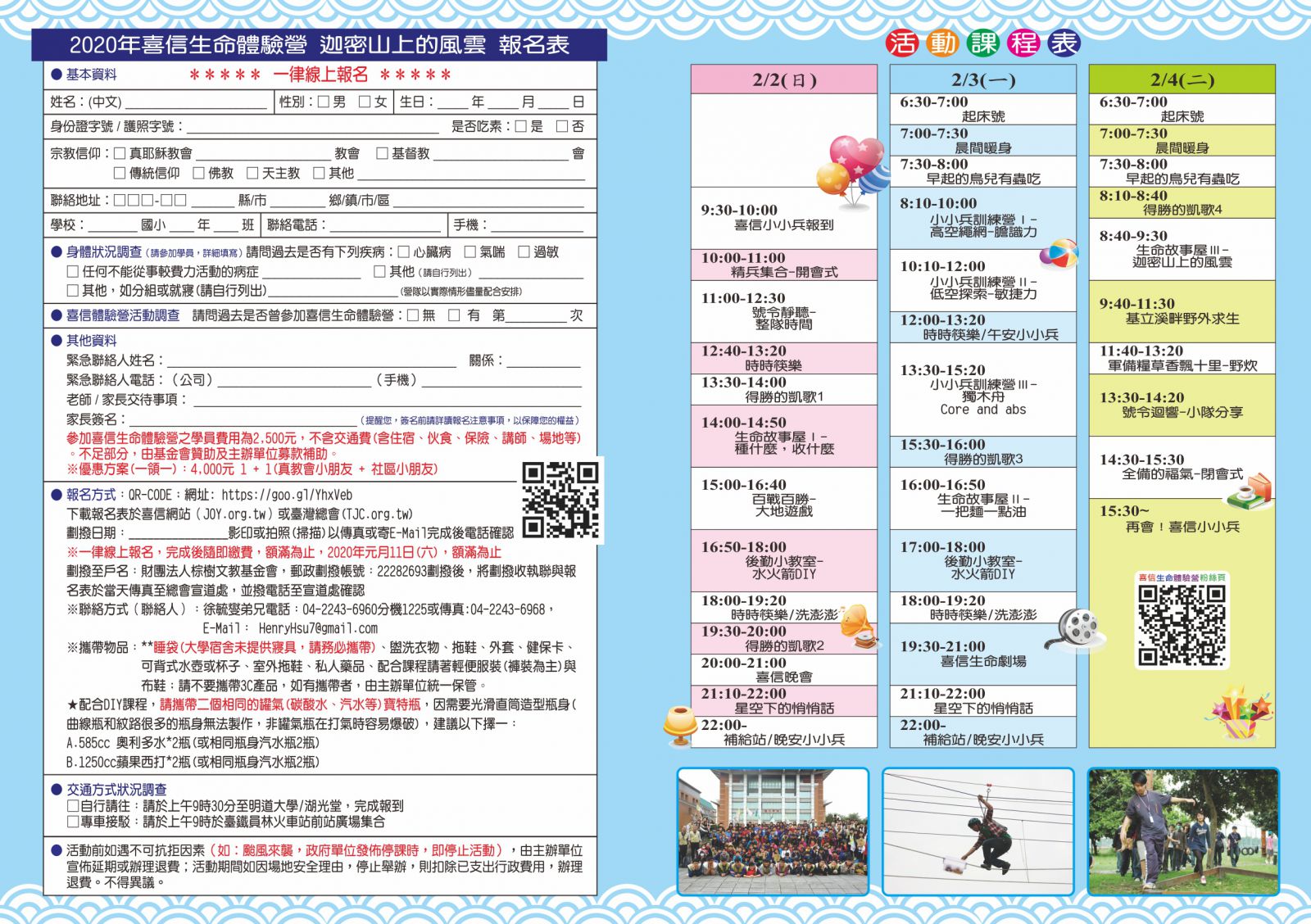The width and height of the screenshot is (1311, 924).
Task: Open the rope crossing activity photo
Action: pos(978,831)
